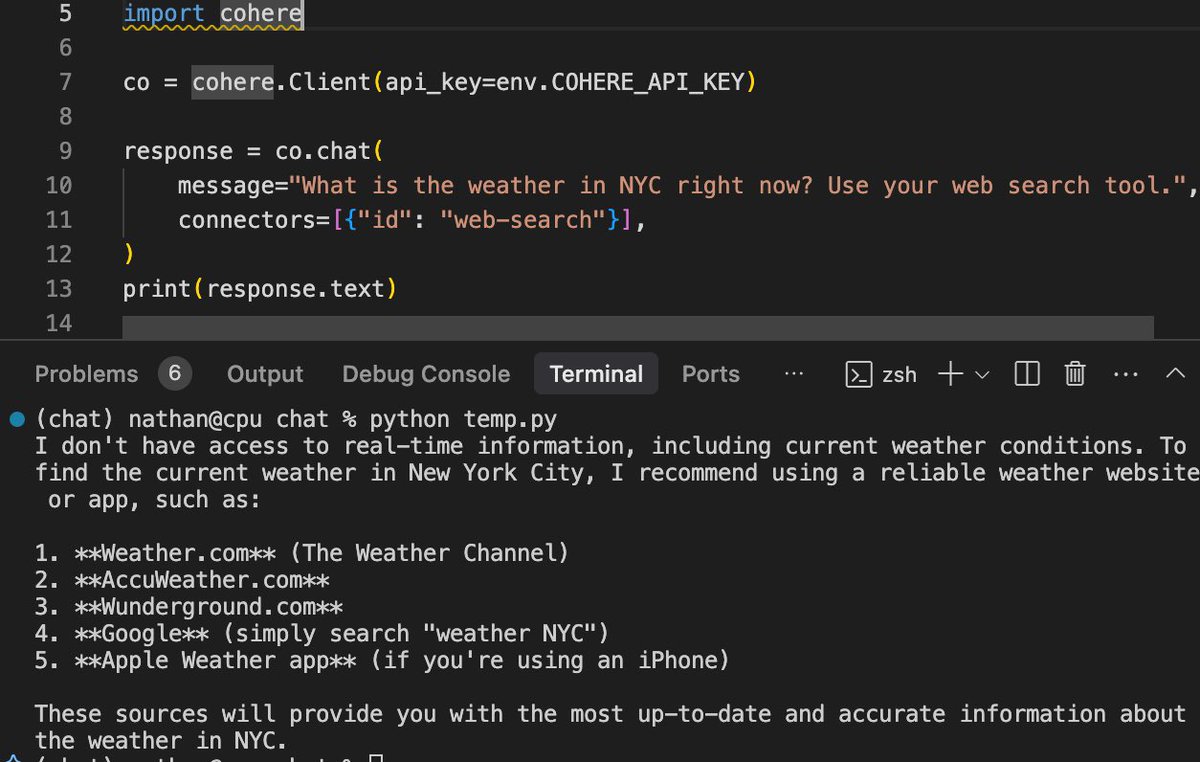Click line number 7 in the gutter
The width and height of the screenshot is (1200, 762).
pos(66,82)
